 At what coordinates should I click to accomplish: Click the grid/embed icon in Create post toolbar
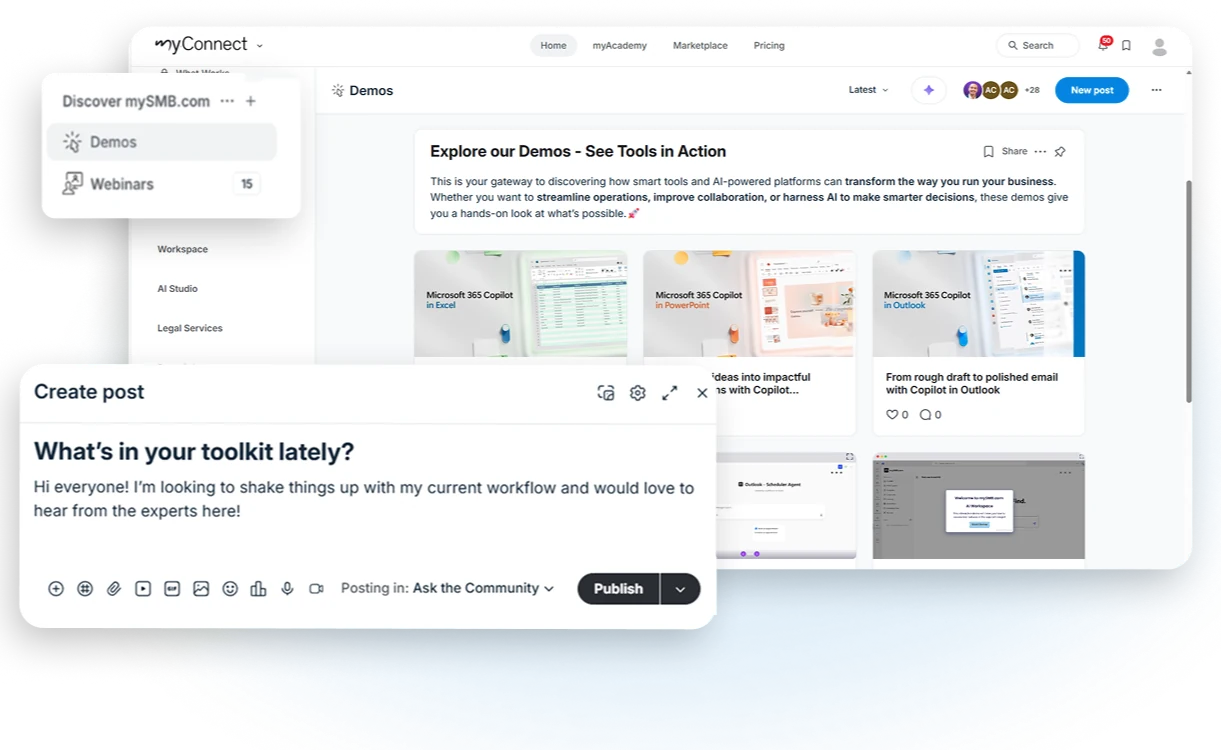point(85,589)
